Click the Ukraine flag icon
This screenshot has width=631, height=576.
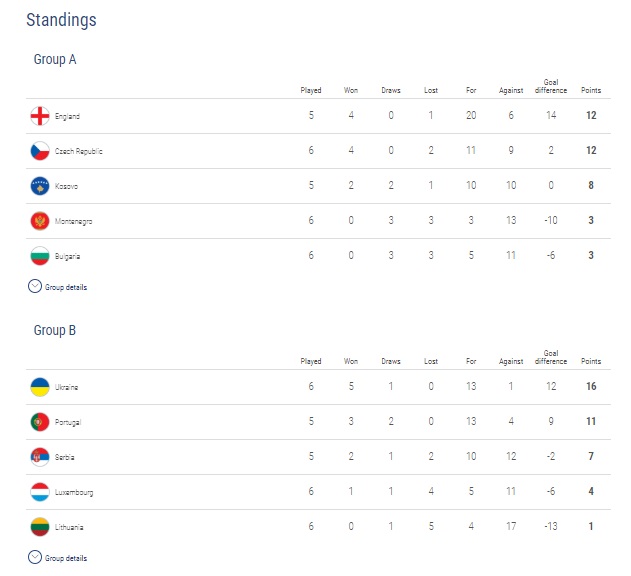coord(40,387)
